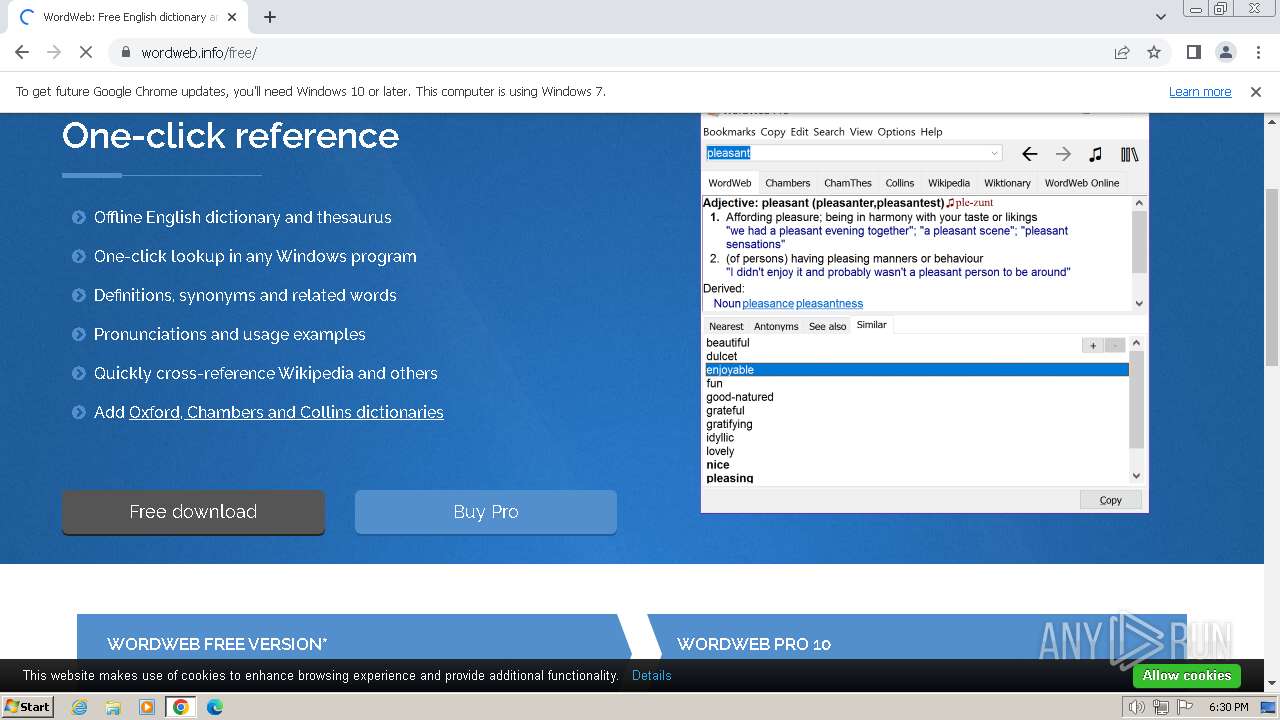View site information lock icon
Viewport: 1280px width, 720px height.
(x=126, y=53)
